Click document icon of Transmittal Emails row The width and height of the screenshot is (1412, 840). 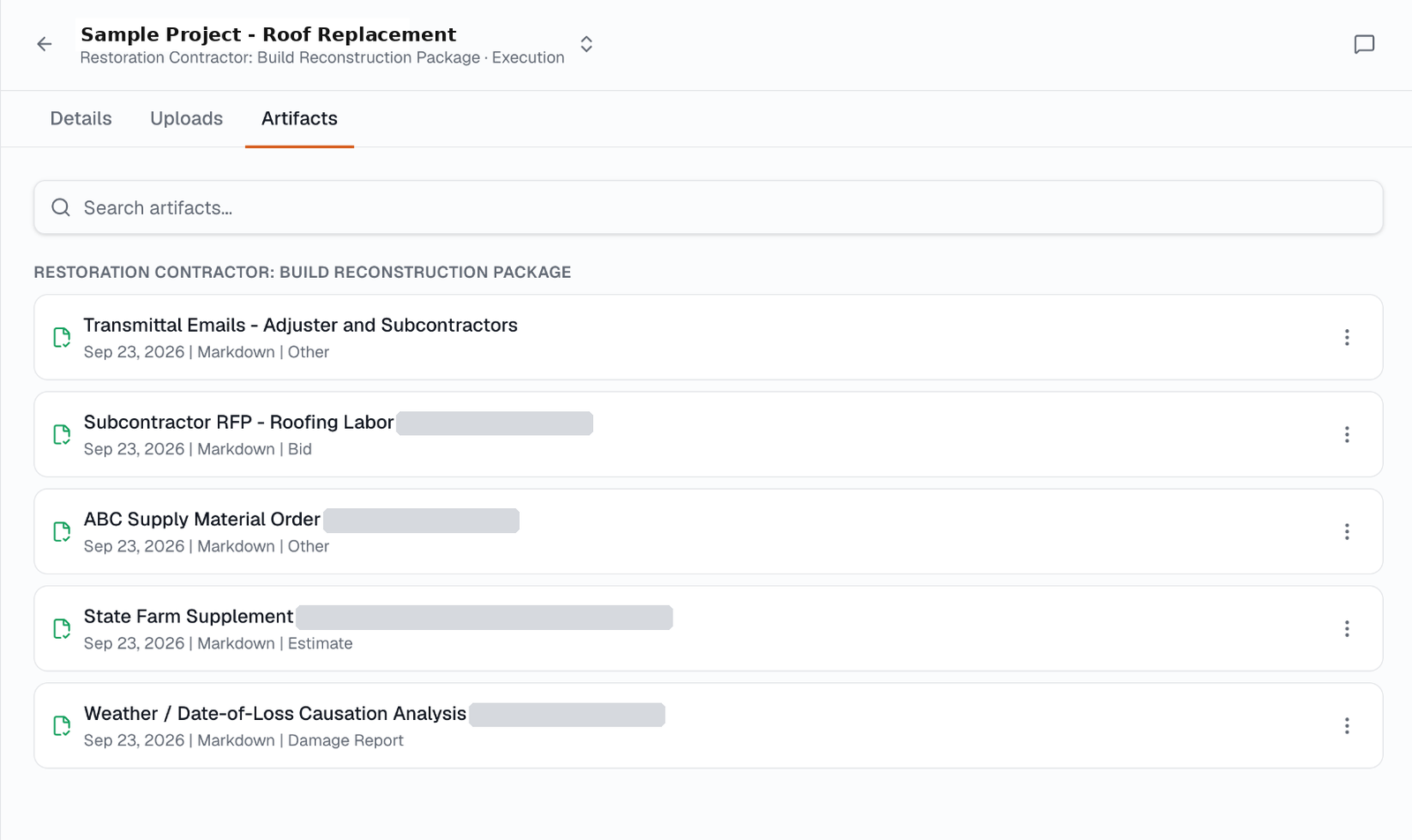coord(62,337)
